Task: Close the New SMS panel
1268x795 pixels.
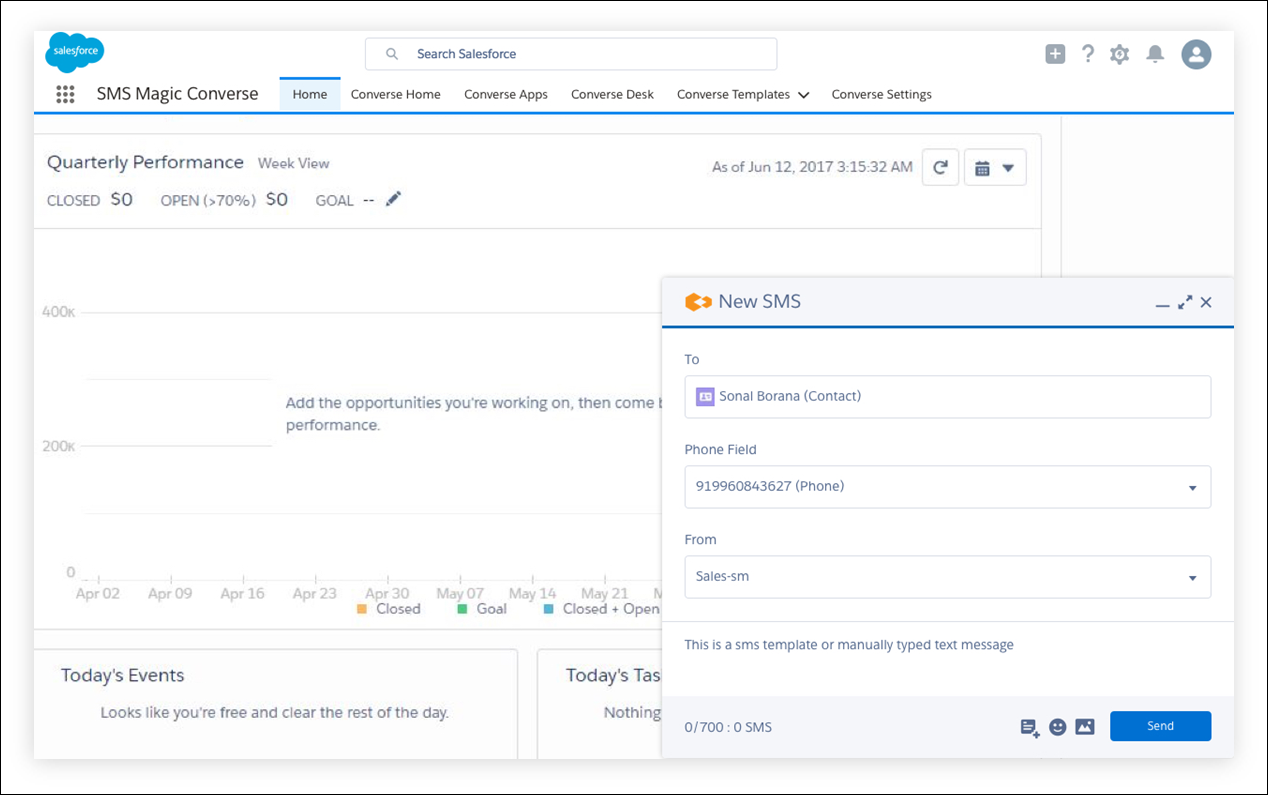Action: (x=1206, y=302)
